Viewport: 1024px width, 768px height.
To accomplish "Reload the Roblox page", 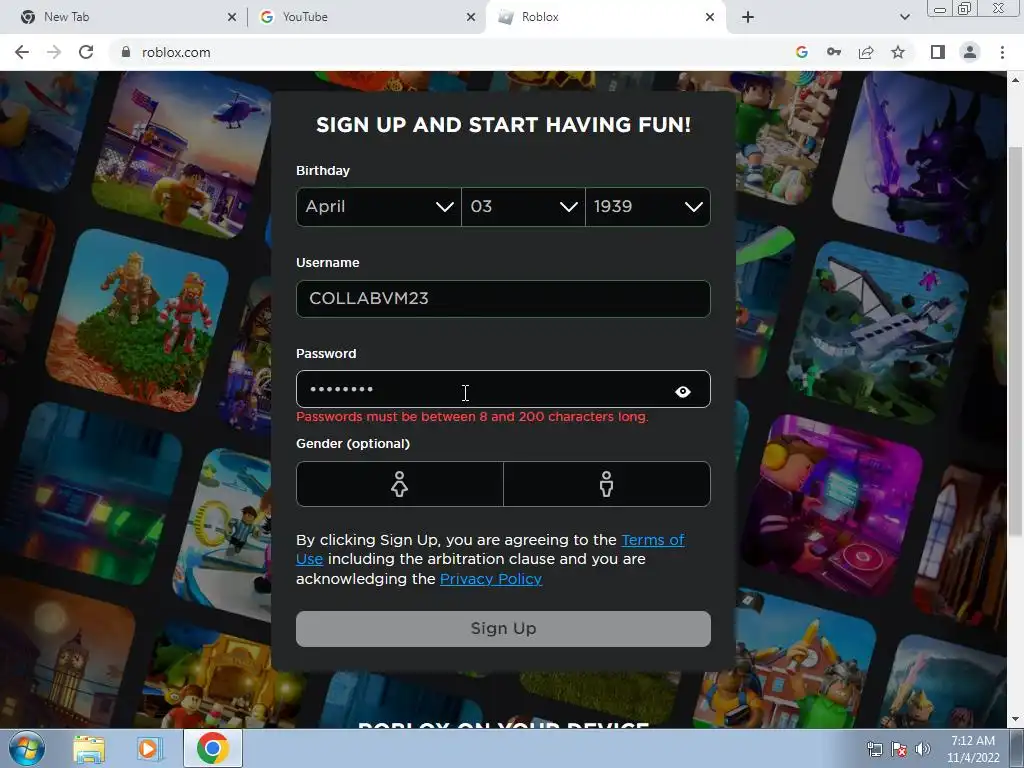I will tap(86, 52).
